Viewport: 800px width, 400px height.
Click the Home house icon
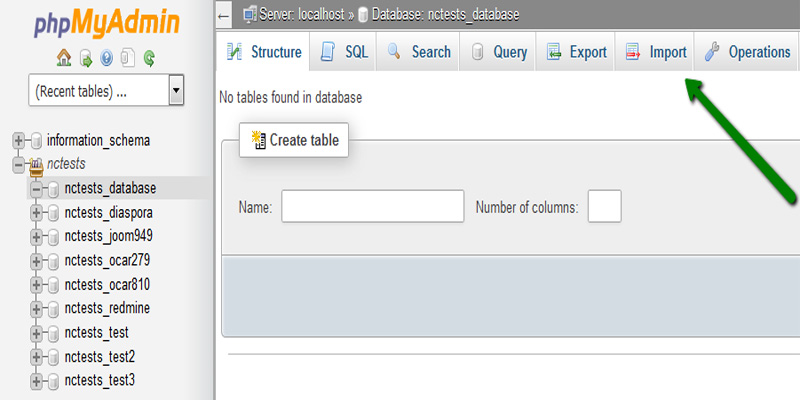(64, 57)
